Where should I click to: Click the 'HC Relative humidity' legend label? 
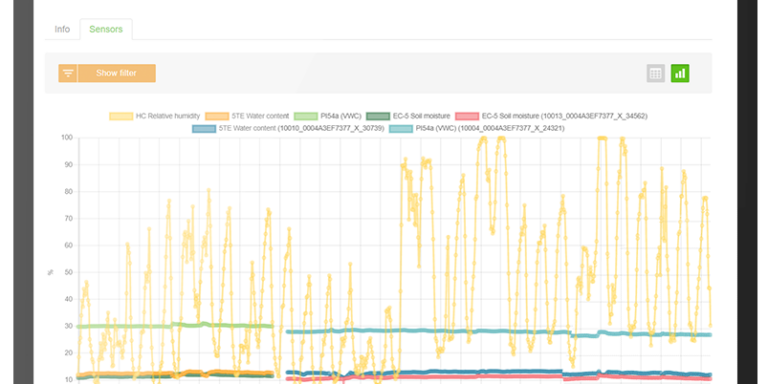tap(168, 116)
